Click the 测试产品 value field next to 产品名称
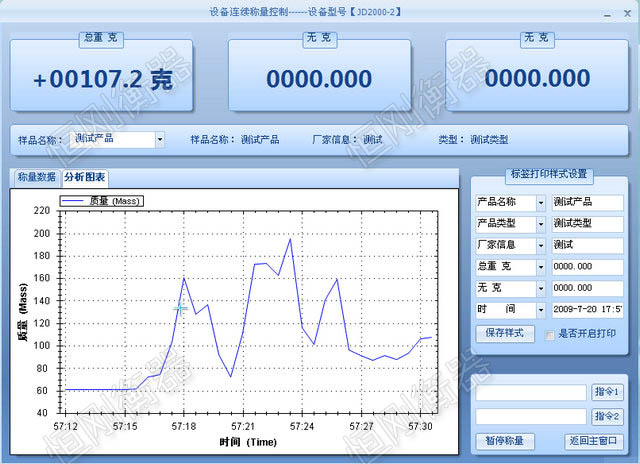This screenshot has width=640, height=464. coord(587,202)
